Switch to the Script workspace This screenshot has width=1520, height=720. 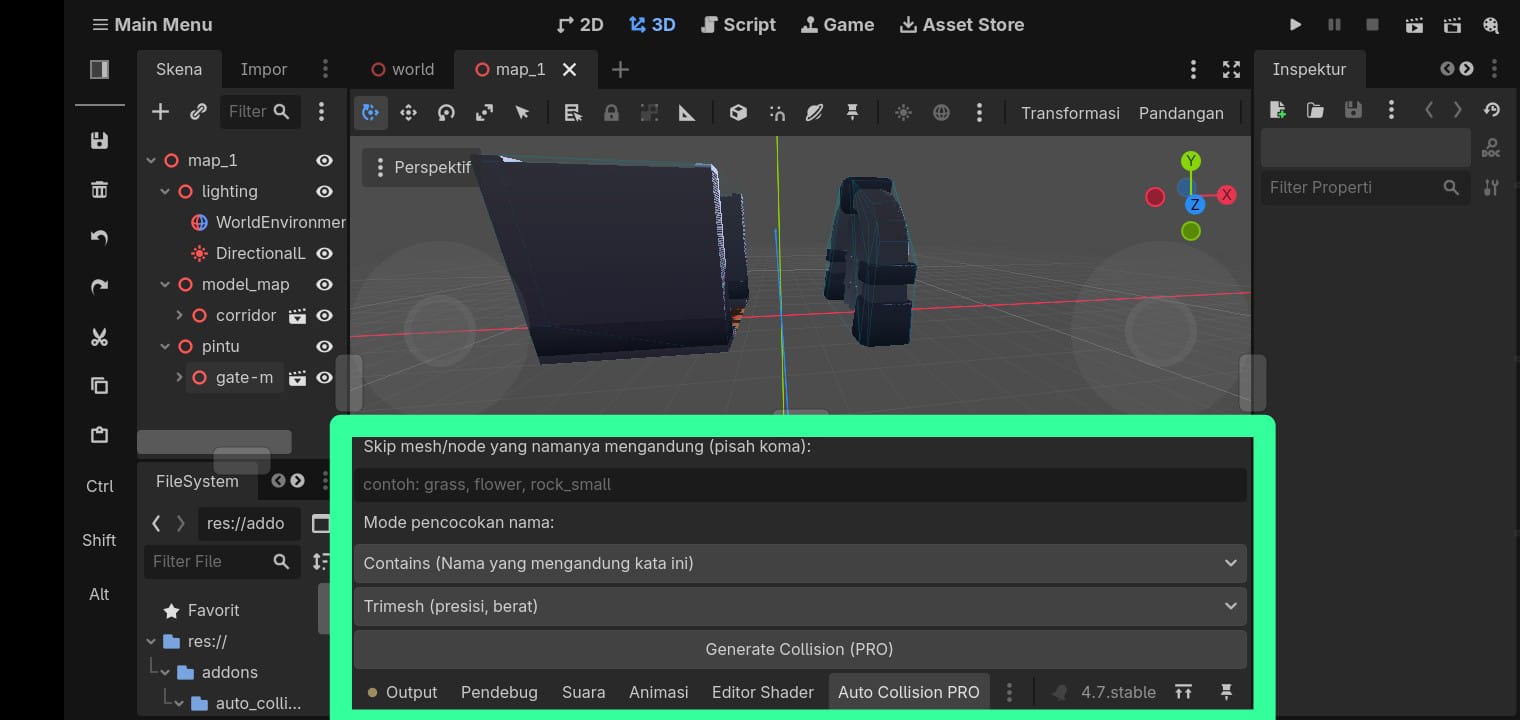point(738,25)
